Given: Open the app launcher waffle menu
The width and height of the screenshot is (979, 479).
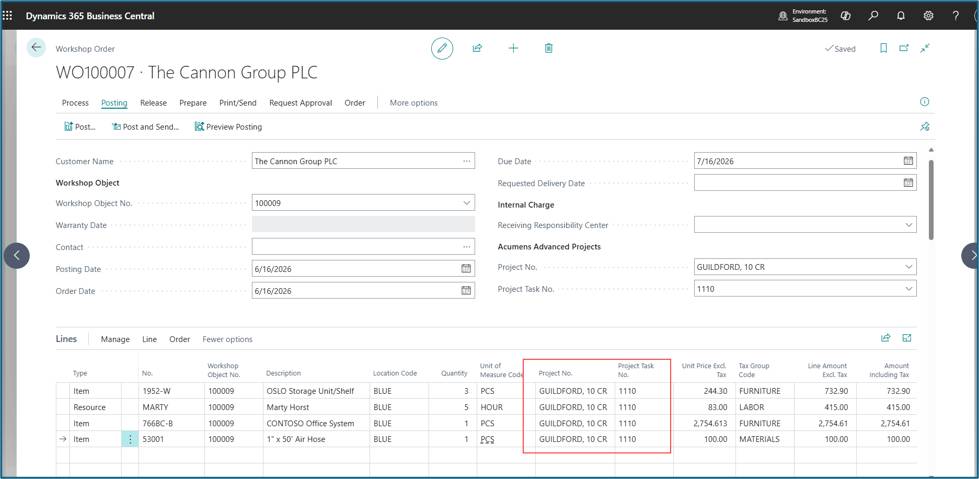Looking at the screenshot, I should (7, 16).
